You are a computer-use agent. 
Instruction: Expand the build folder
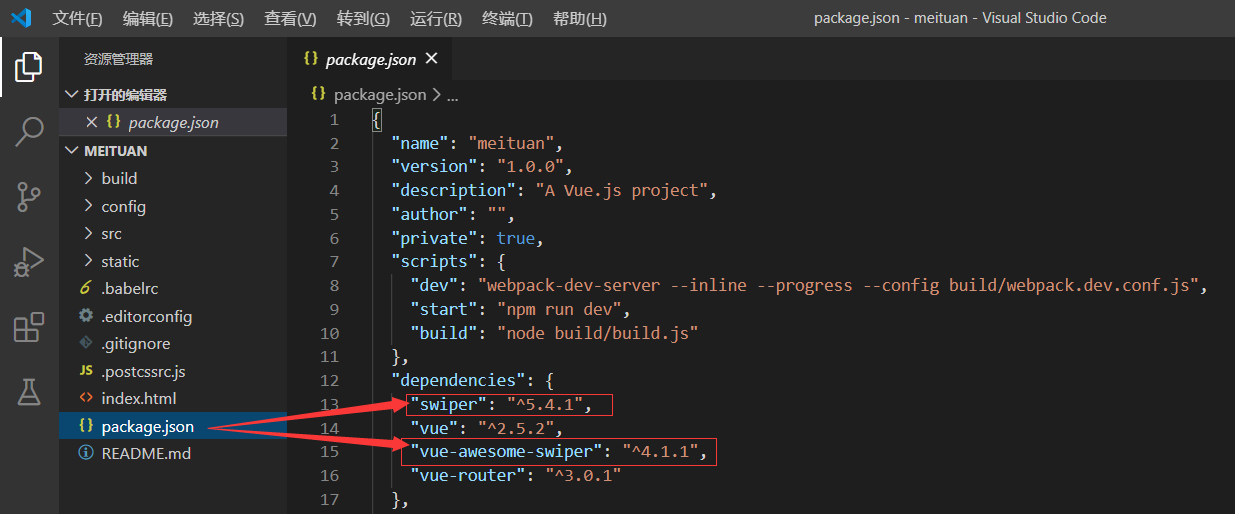(173, 178)
